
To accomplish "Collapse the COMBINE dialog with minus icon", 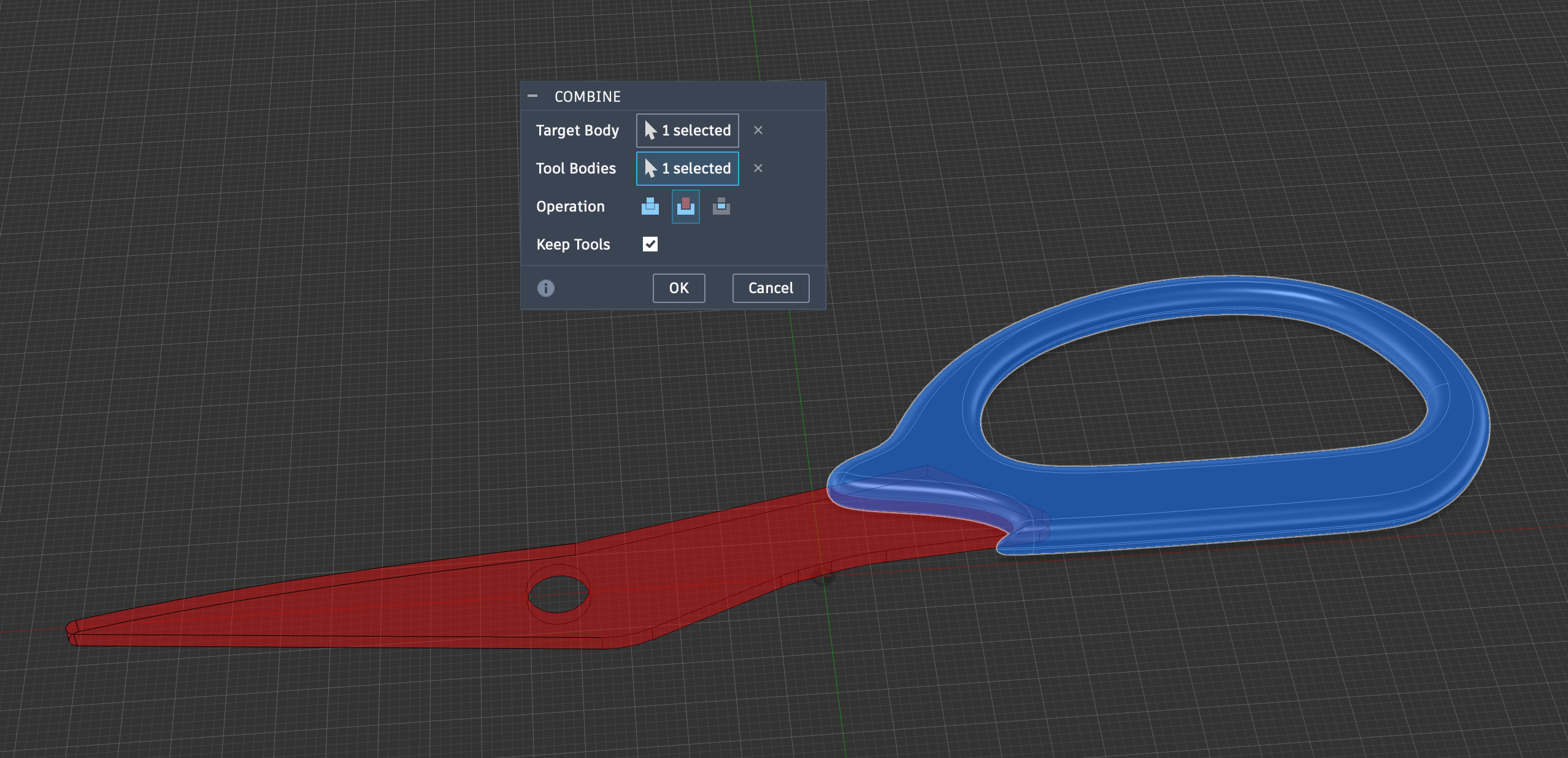I will (532, 96).
